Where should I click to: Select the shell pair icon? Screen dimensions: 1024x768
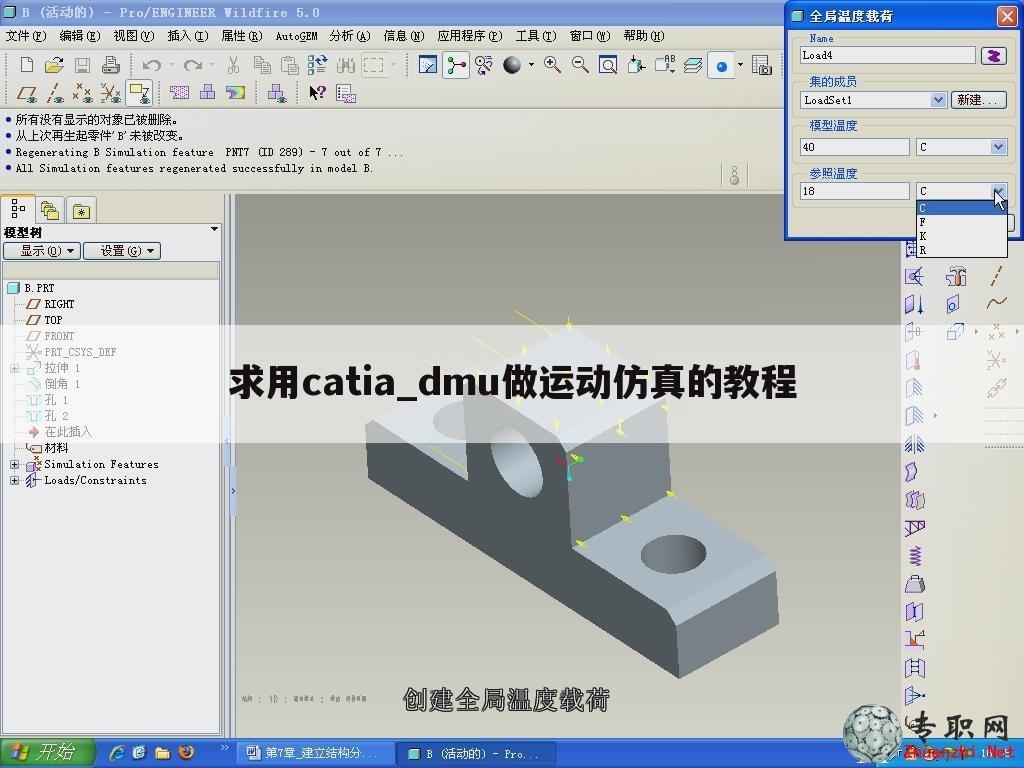coord(914,500)
